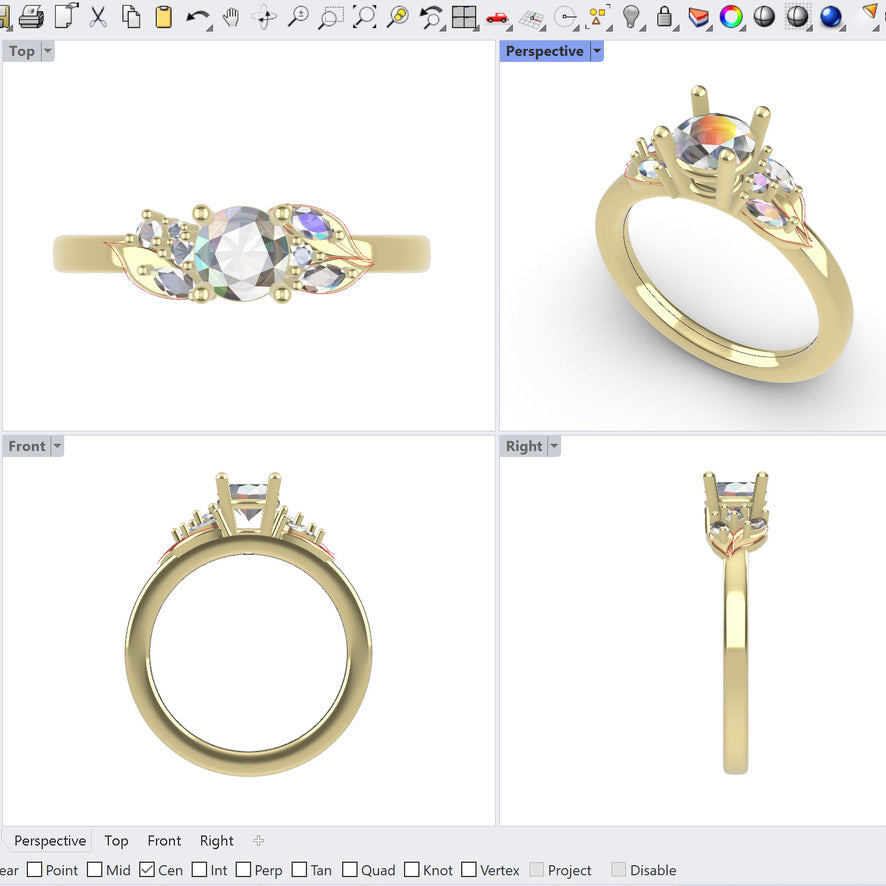Click the Zoom Window icon
The height and width of the screenshot is (886, 886).
click(x=331, y=16)
